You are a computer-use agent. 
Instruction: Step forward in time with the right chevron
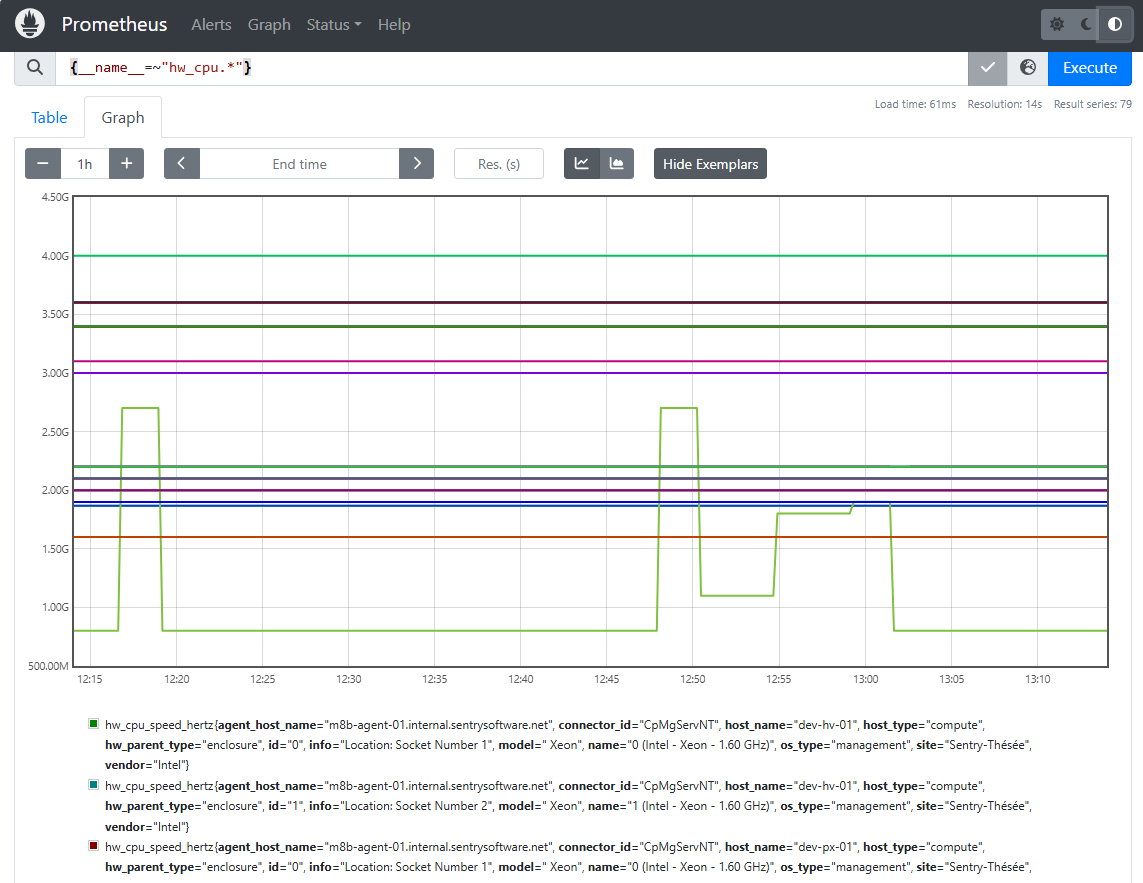[417, 163]
